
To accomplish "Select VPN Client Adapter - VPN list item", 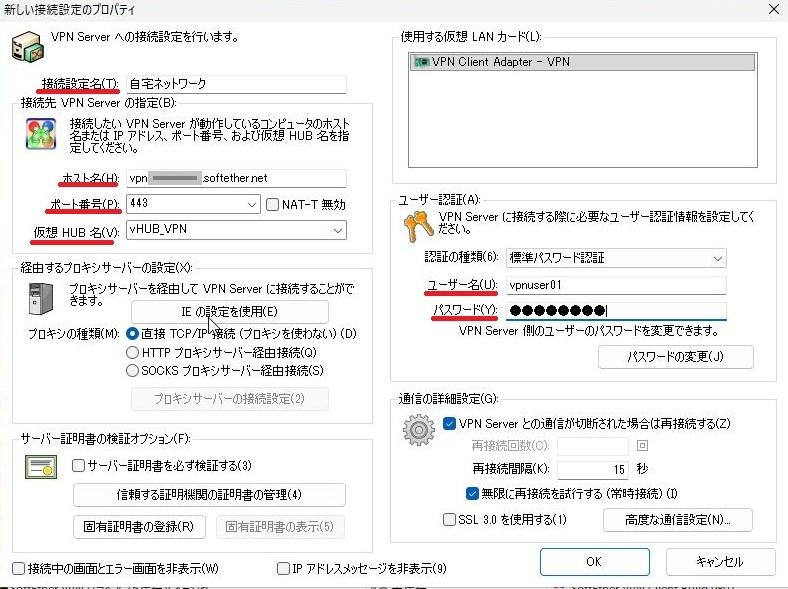I will pos(582,62).
